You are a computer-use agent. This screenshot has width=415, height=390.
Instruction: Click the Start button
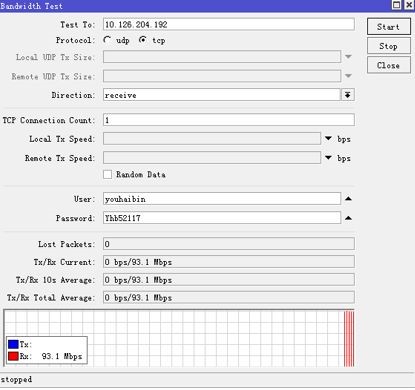389,27
